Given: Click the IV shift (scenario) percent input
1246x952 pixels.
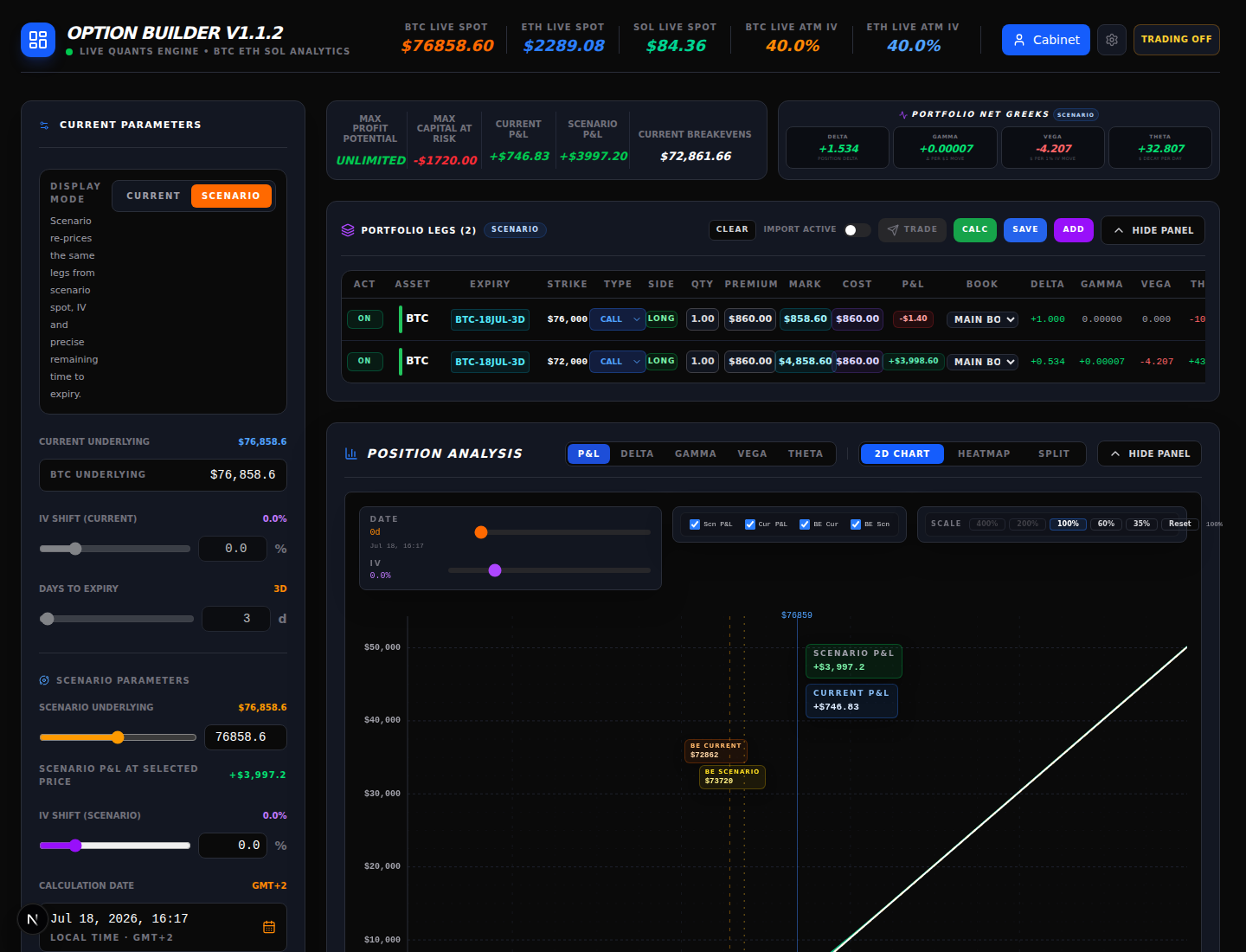Looking at the screenshot, I should 233,846.
